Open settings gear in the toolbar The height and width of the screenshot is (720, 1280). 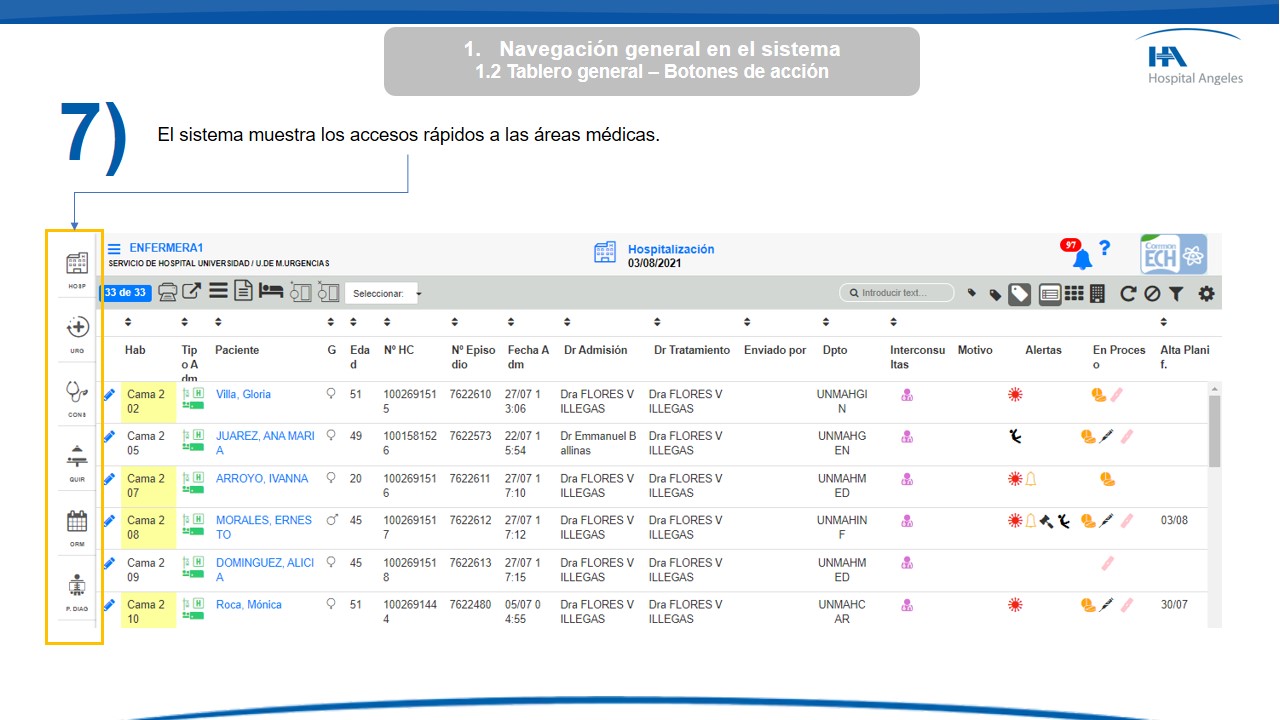pos(1206,293)
